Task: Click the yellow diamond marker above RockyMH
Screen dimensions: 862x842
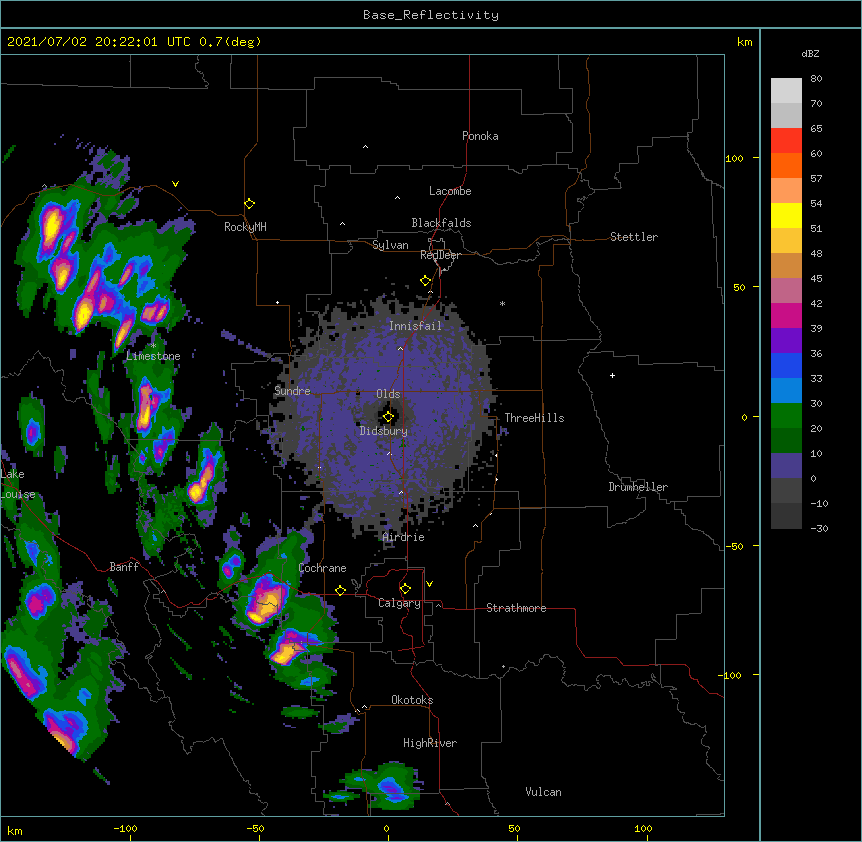Action: tap(250, 204)
